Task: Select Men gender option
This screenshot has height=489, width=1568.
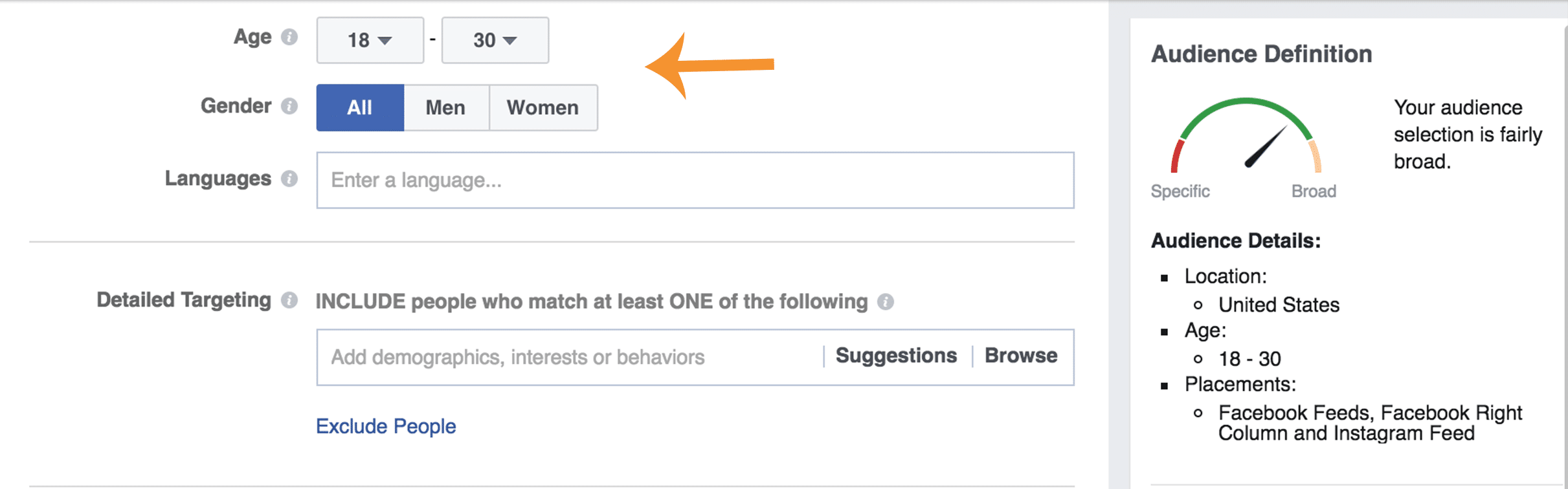Action: pyautogui.click(x=446, y=107)
